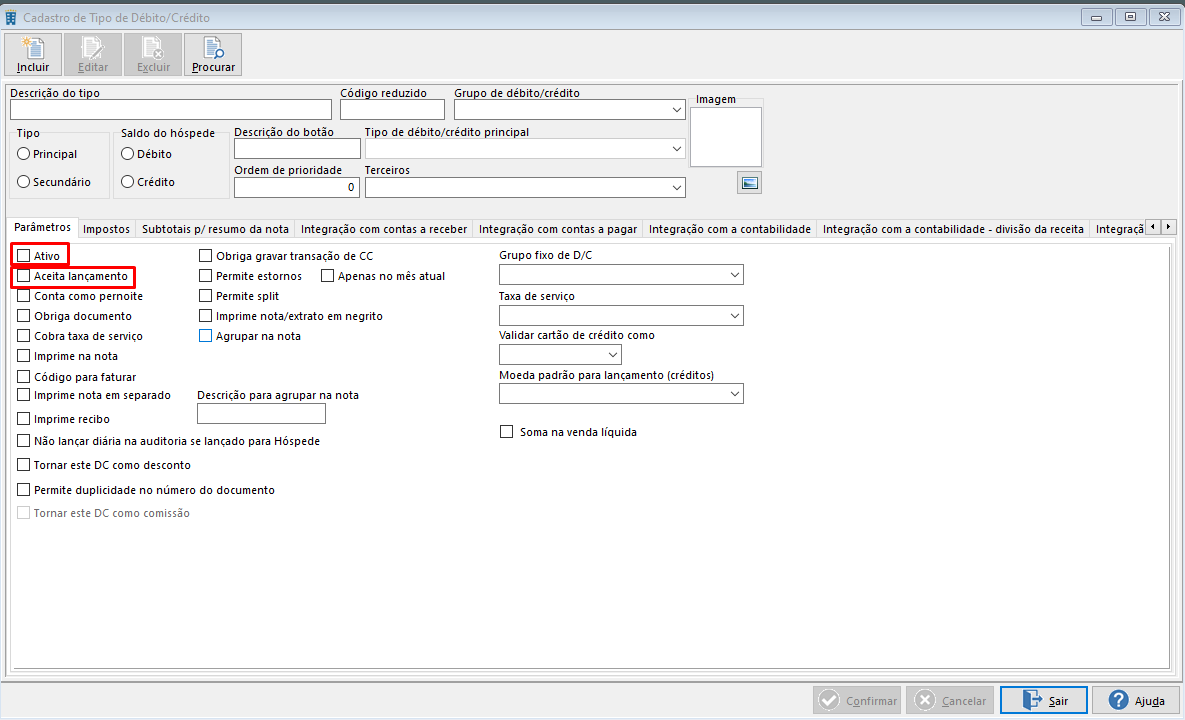Click the Código reduzido input

pos(392,110)
